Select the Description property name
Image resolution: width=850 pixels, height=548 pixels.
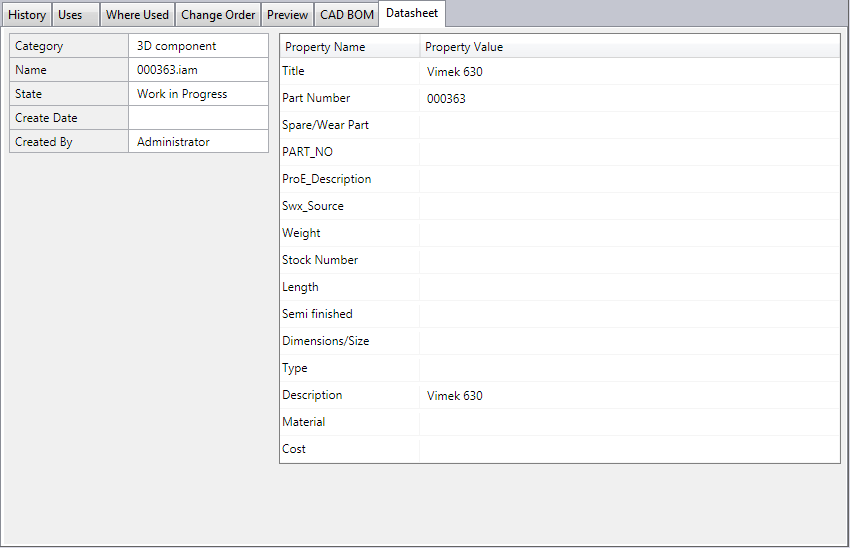(312, 395)
